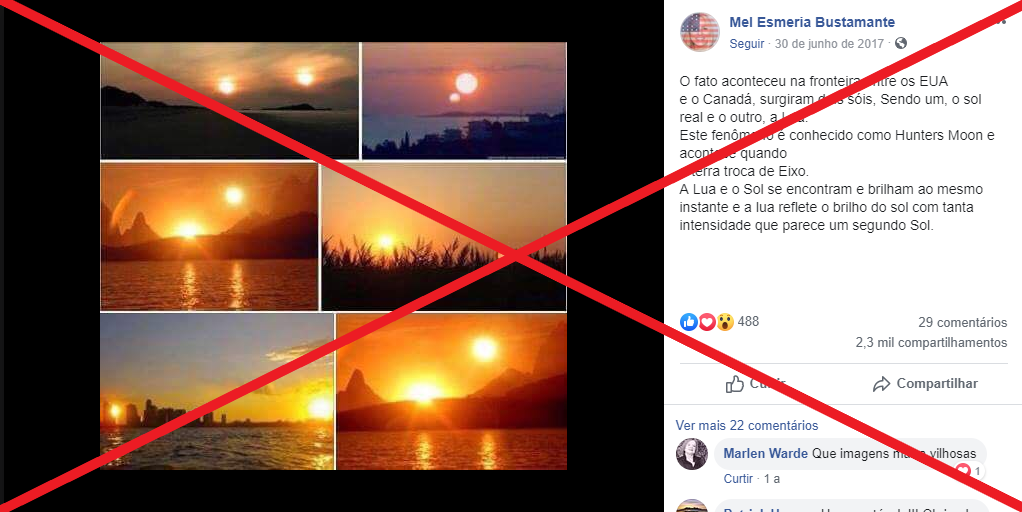View the 2,3 mil compartilhamentos list
1022x512 pixels.
click(931, 343)
